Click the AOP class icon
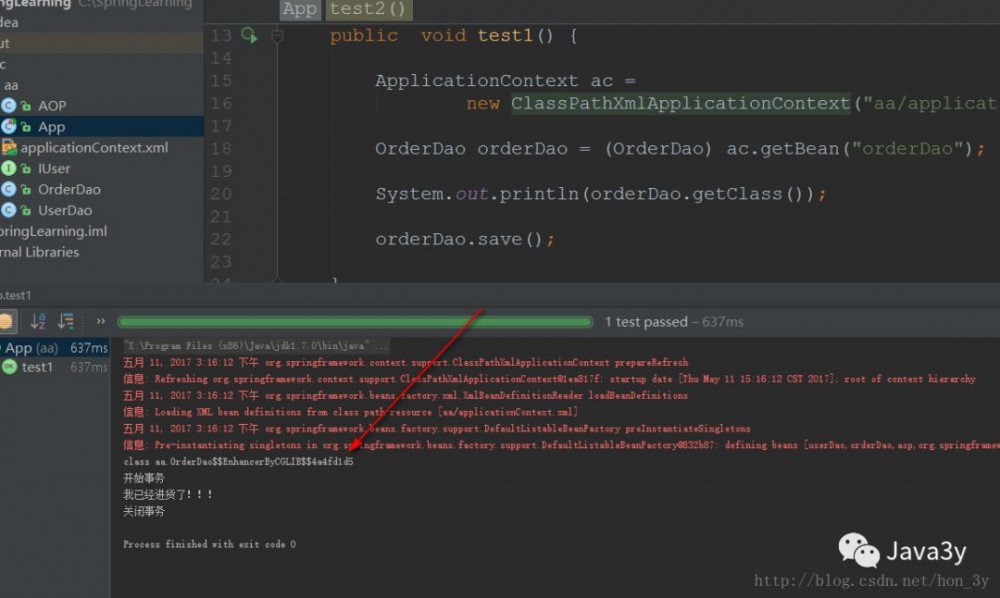The height and width of the screenshot is (598, 1000). pyautogui.click(x=8, y=106)
